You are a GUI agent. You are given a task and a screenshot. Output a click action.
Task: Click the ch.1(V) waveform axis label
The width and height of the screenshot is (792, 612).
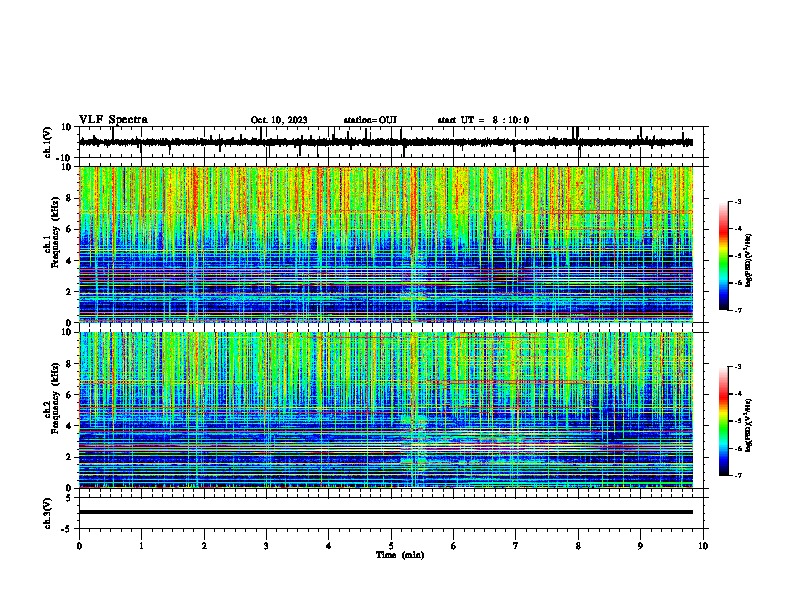click(48, 142)
